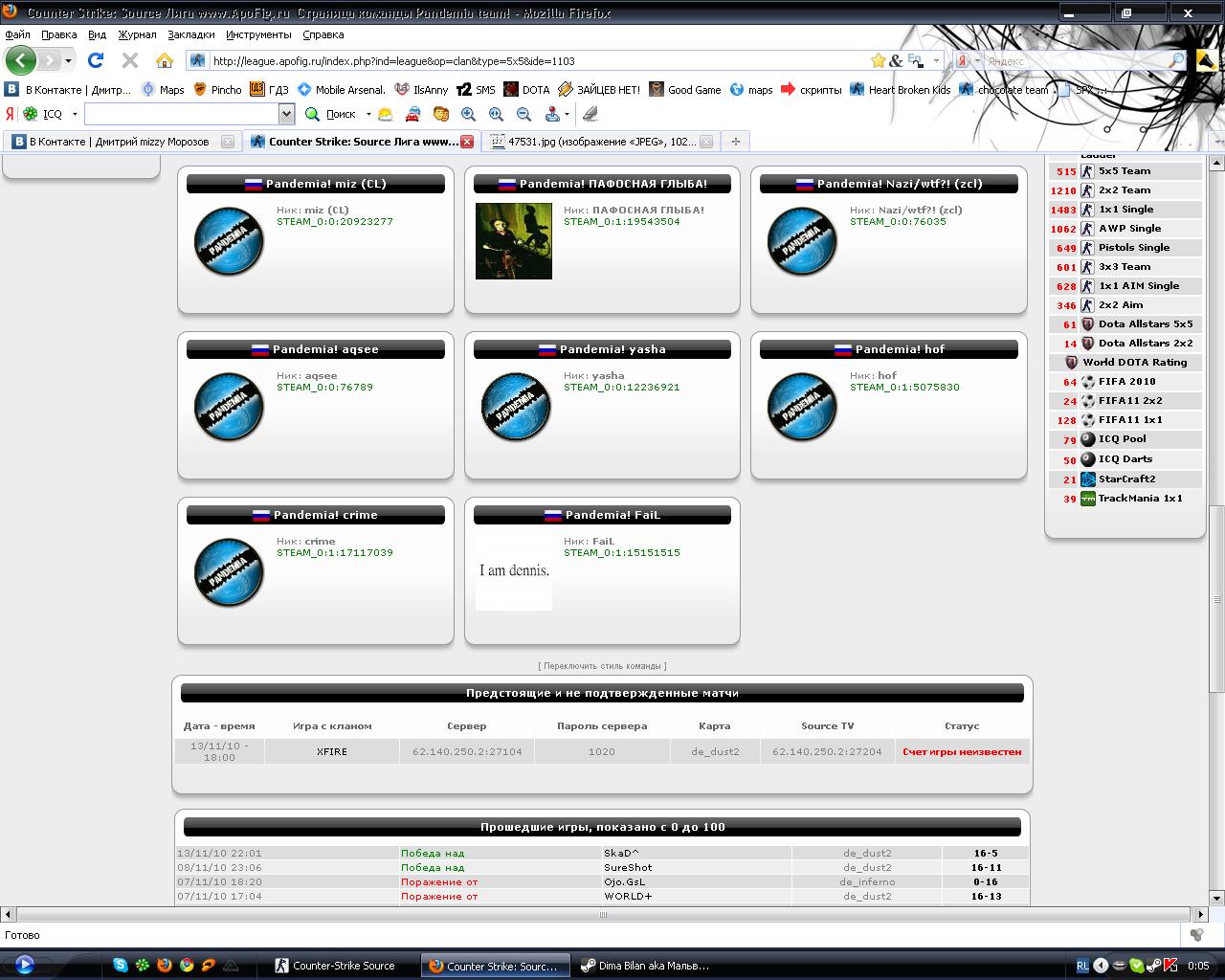Viewport: 1225px width, 980px height.
Task: Open the Heart Broken Kids bookmark
Action: pyautogui.click(x=900, y=90)
